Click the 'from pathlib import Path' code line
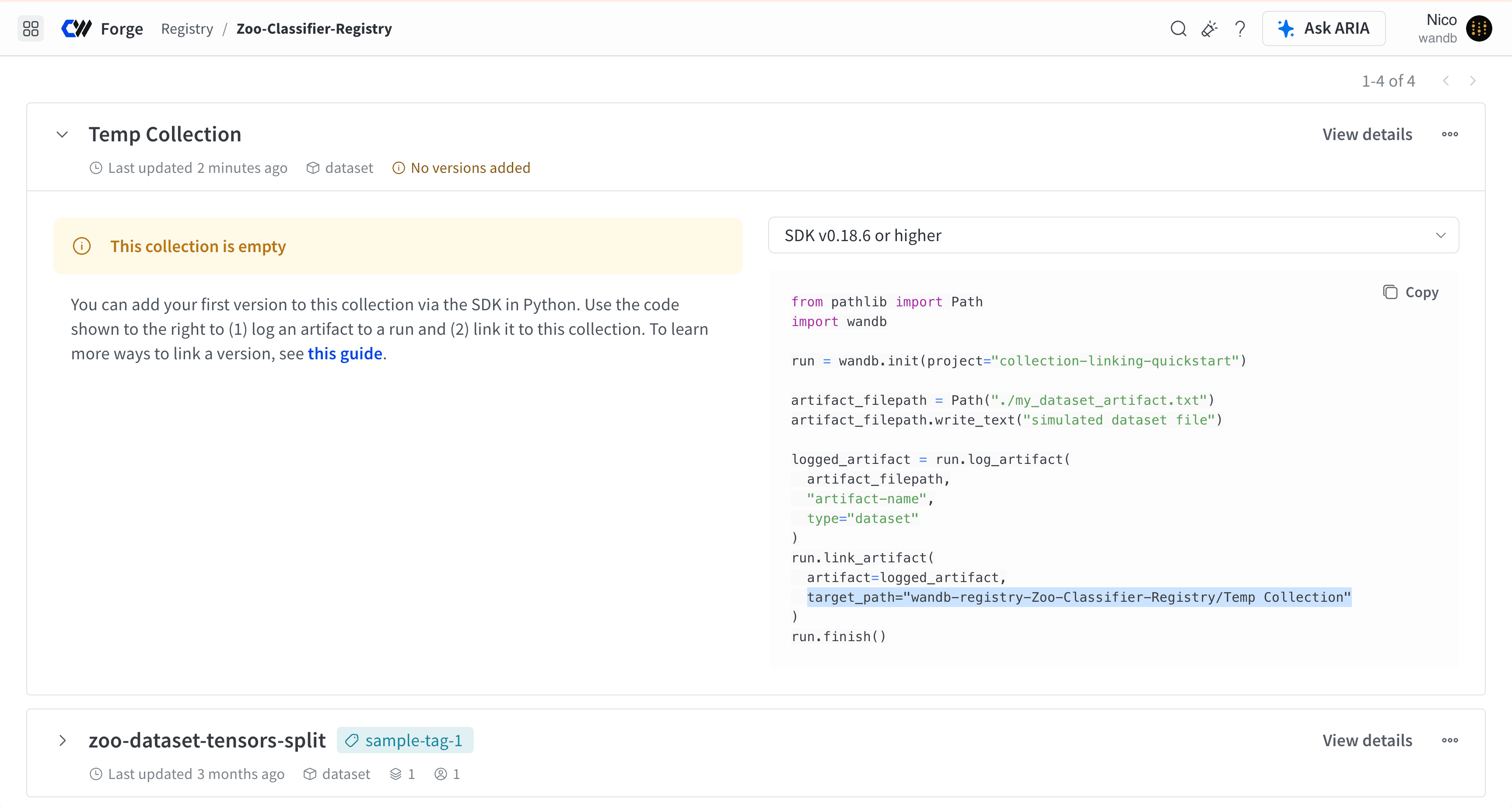 [x=886, y=302]
